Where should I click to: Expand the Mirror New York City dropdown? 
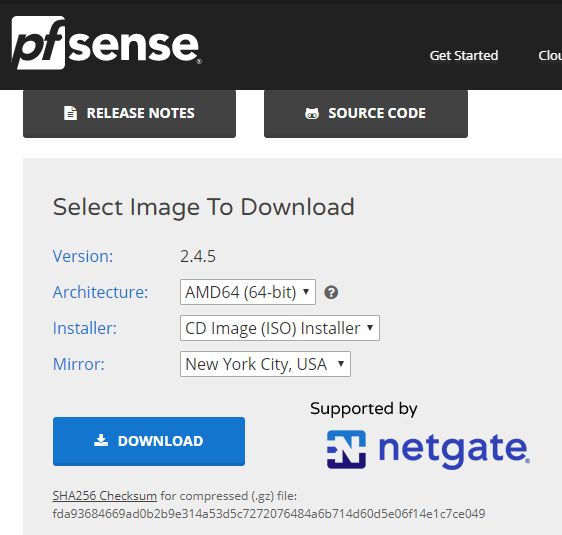point(265,364)
